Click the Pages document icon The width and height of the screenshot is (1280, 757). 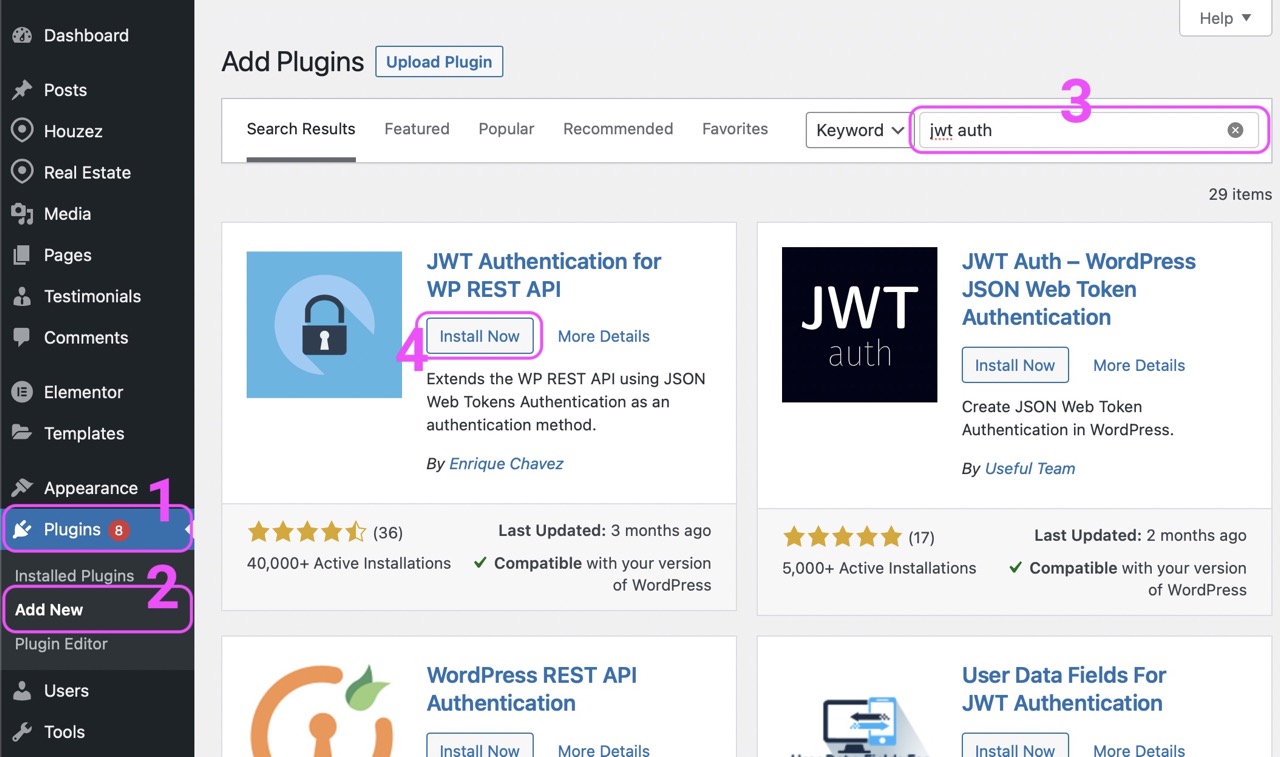22,255
